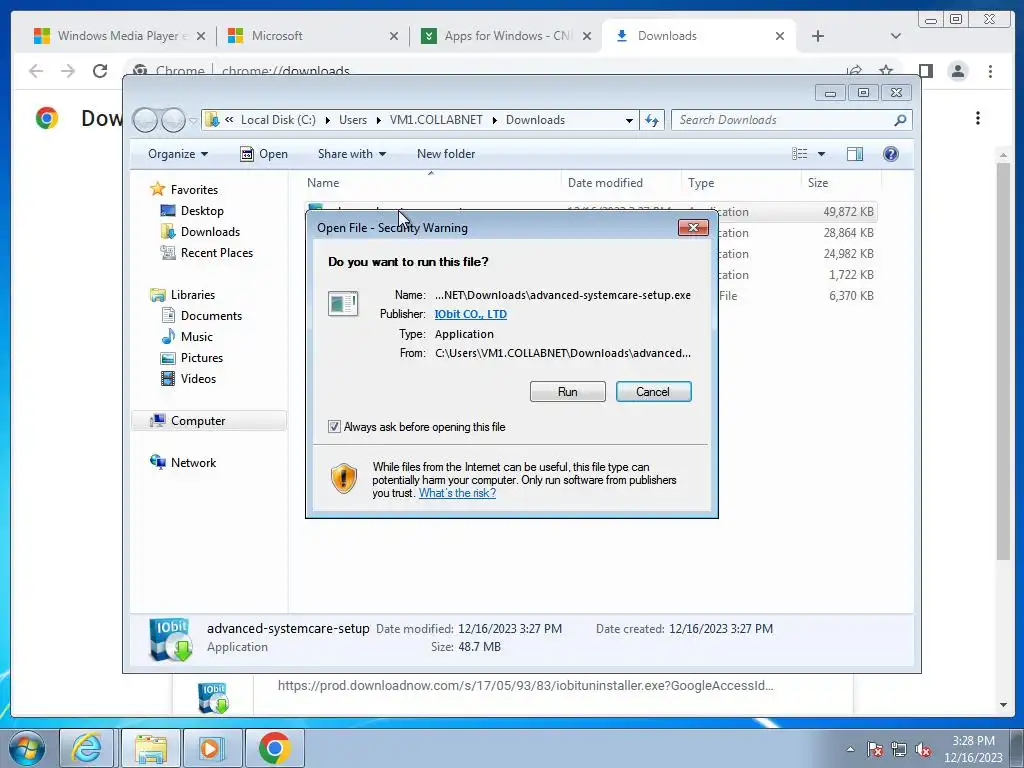The image size is (1024, 768).
Task: Open the address bar history dropdown
Action: (629, 120)
